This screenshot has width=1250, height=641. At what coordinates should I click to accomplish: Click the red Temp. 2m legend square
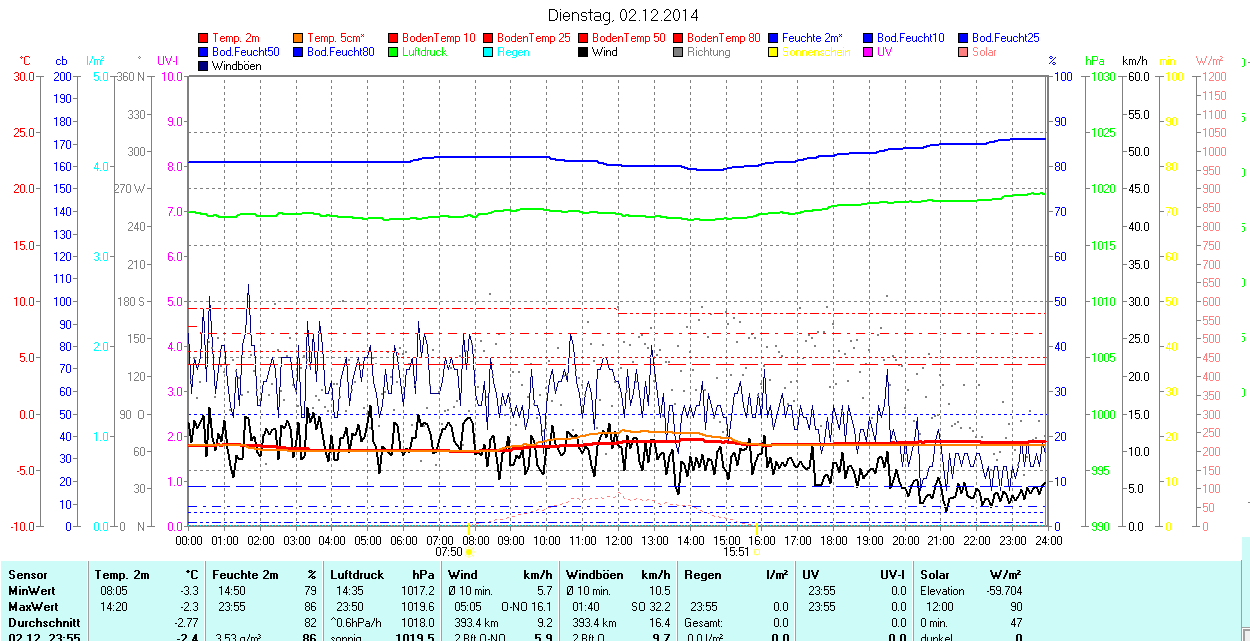coord(204,38)
